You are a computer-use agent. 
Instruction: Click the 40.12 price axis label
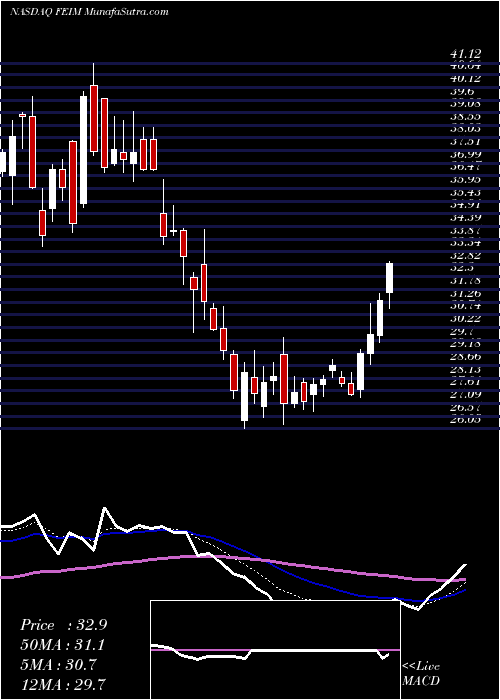(x=466, y=79)
